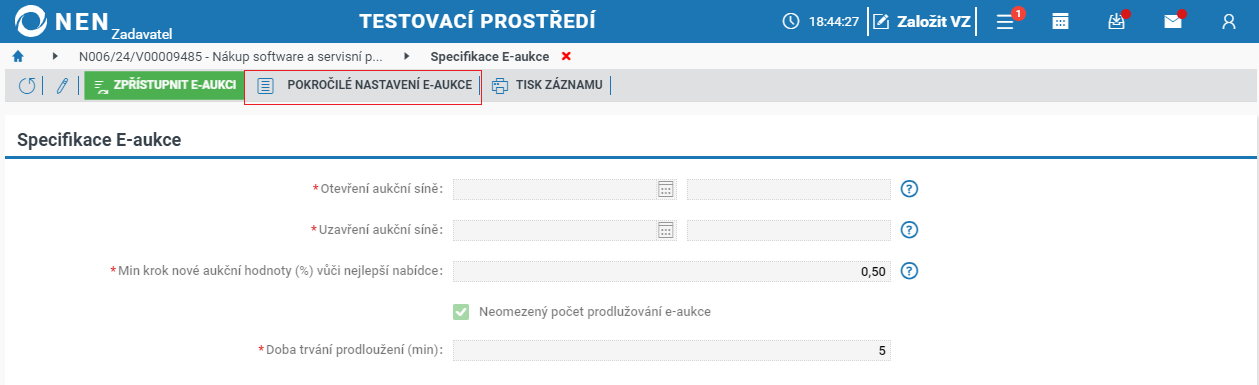Show help for Min krok field
Screen dimensions: 1259x385
pyautogui.click(x=909, y=271)
